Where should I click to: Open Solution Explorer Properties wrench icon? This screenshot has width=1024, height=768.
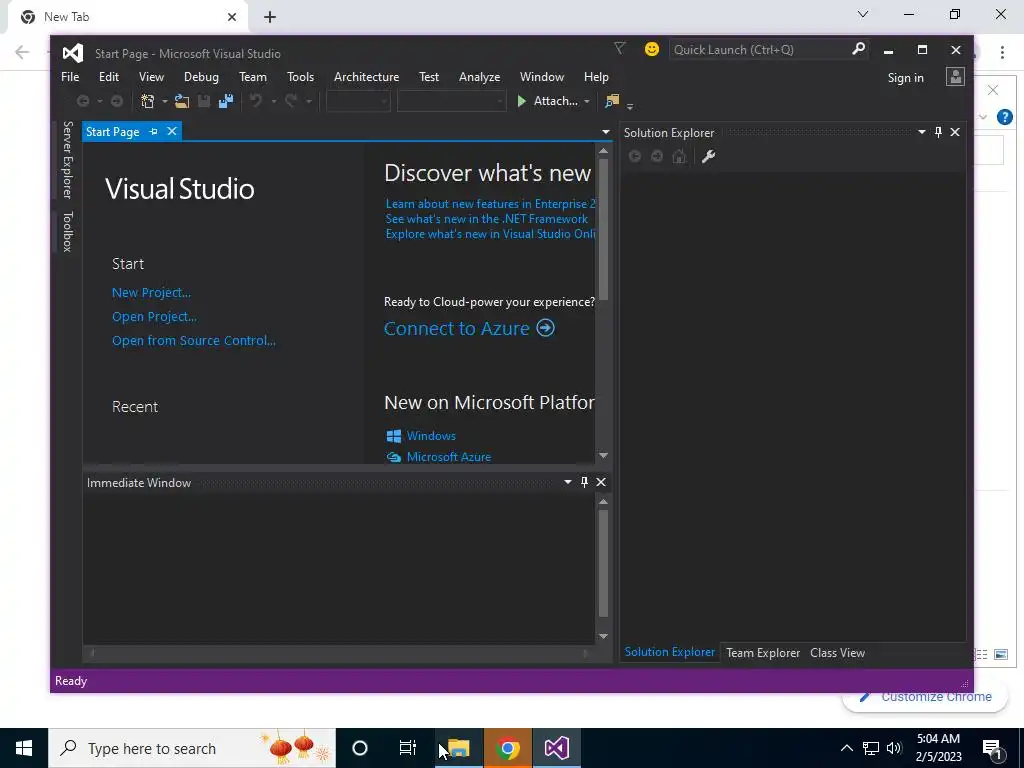pyautogui.click(x=709, y=157)
